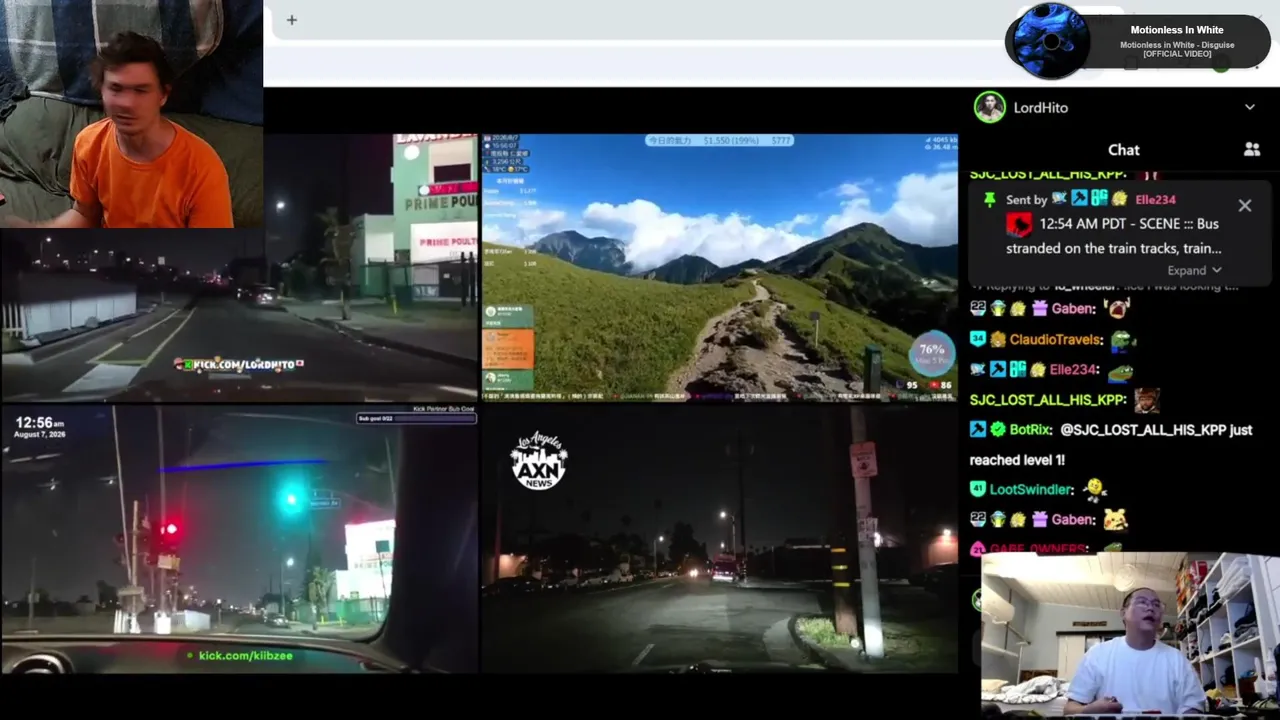This screenshot has height=720, width=1280.
Task: Click the face emote in SJC_LOST_ALL_HIS_KPP's message
Action: pyautogui.click(x=1147, y=400)
